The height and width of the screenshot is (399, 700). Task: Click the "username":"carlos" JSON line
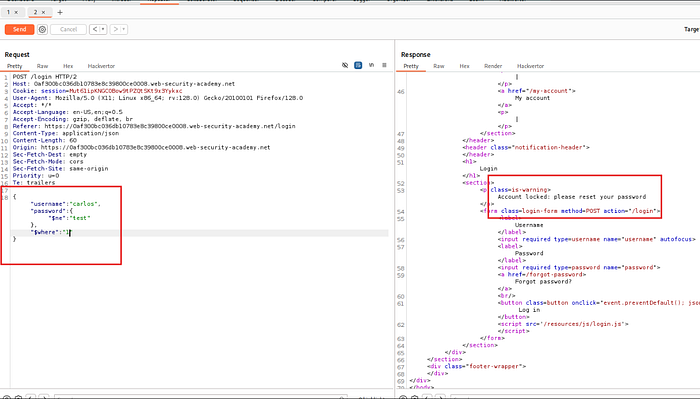pyautogui.click(x=66, y=204)
